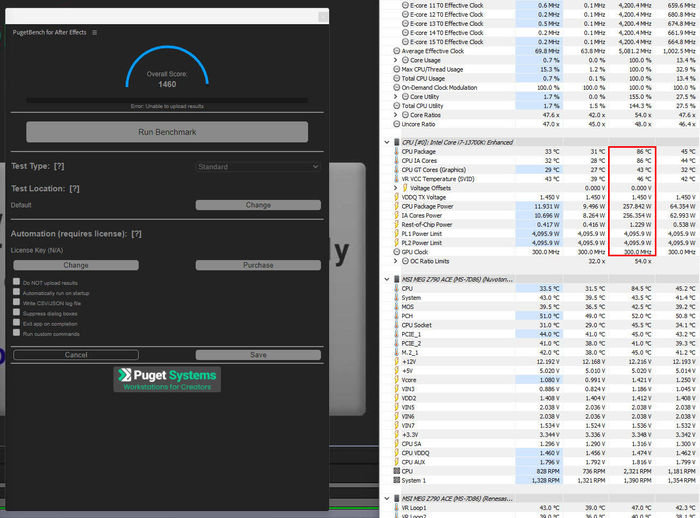Click the PL2 Power Limit icon
Screen dimensions: 700x518
coord(396,243)
